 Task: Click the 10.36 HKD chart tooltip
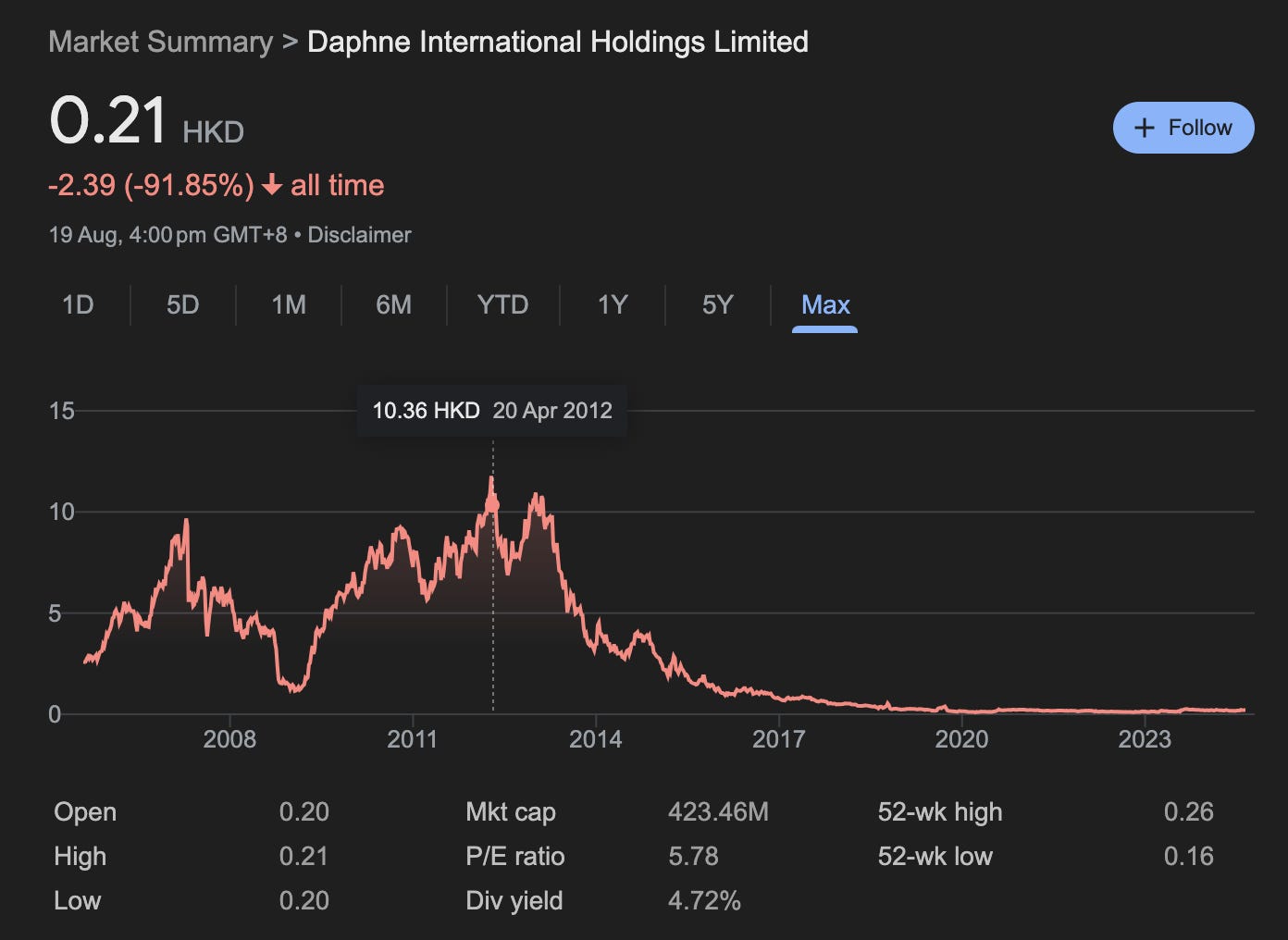[x=492, y=411]
